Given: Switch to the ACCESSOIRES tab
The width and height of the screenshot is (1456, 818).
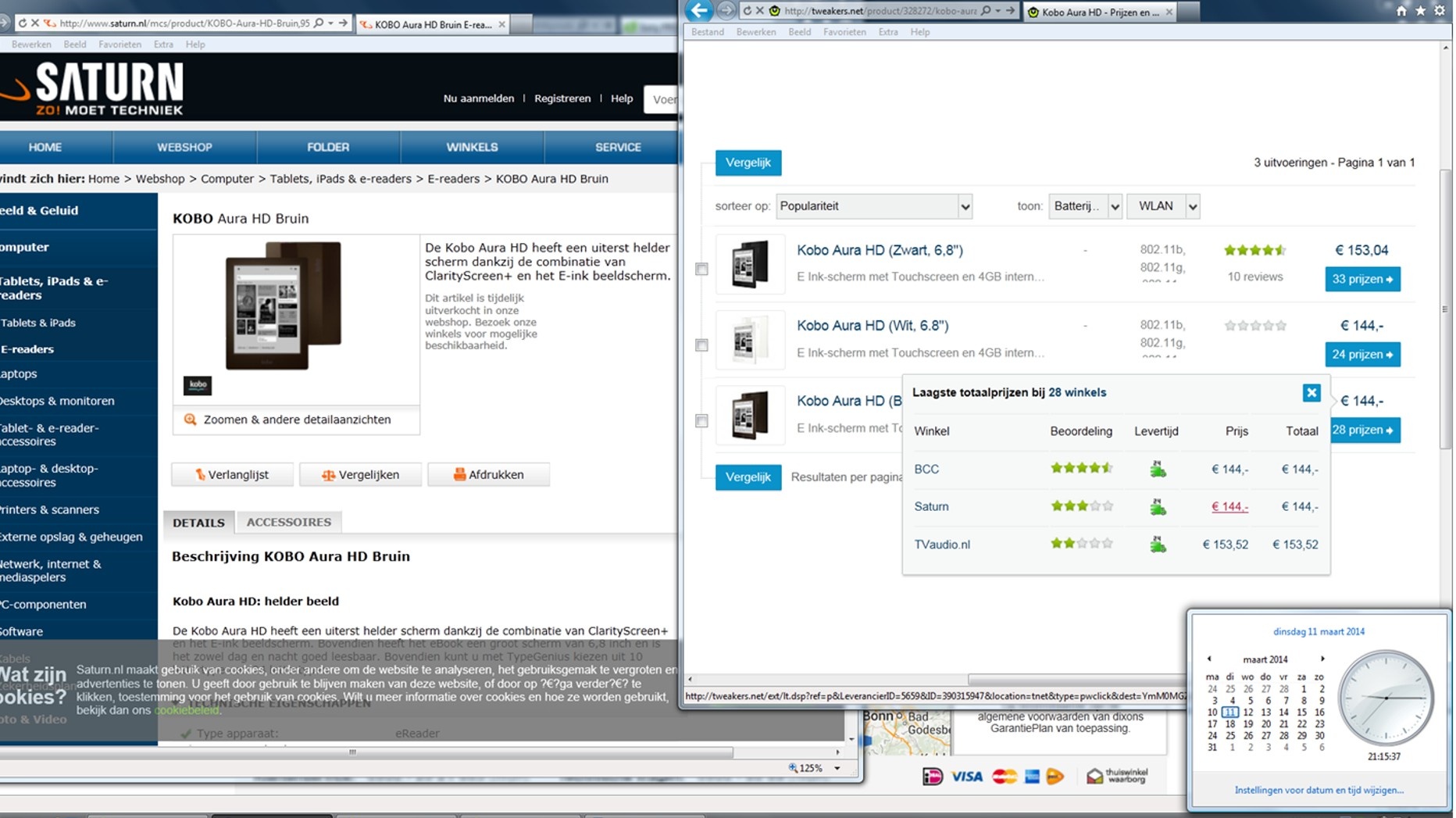Looking at the screenshot, I should tap(289, 522).
